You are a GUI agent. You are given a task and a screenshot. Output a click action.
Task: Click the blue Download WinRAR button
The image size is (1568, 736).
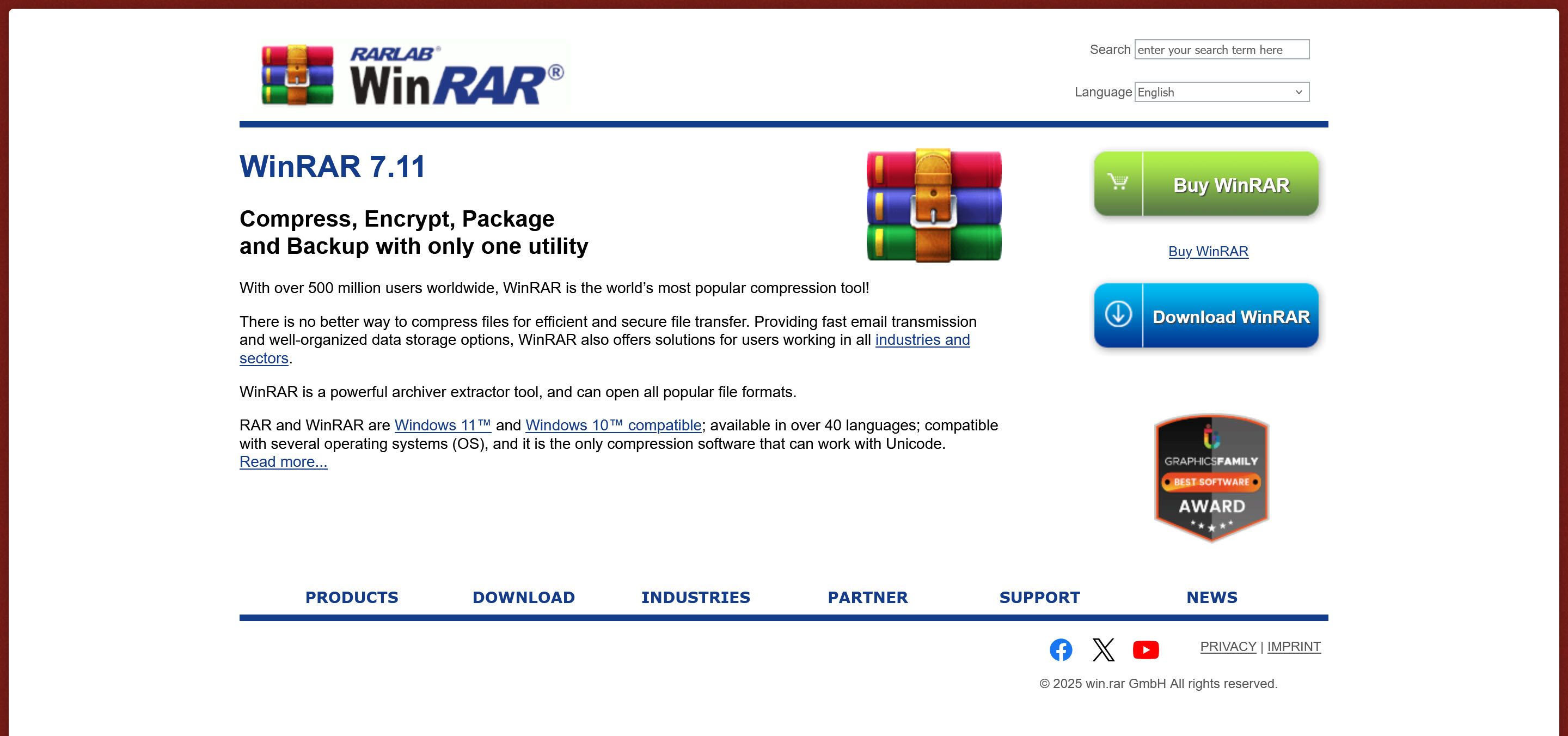[1206, 315]
